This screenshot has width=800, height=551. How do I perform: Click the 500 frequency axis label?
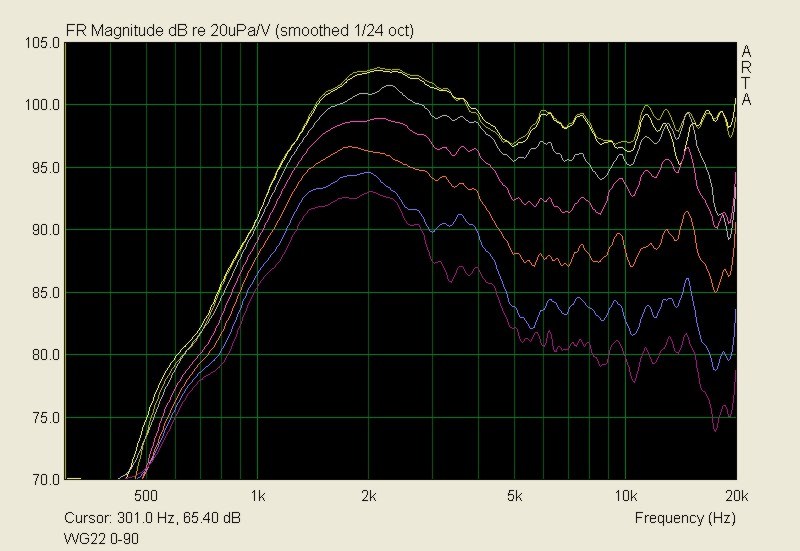point(146,495)
